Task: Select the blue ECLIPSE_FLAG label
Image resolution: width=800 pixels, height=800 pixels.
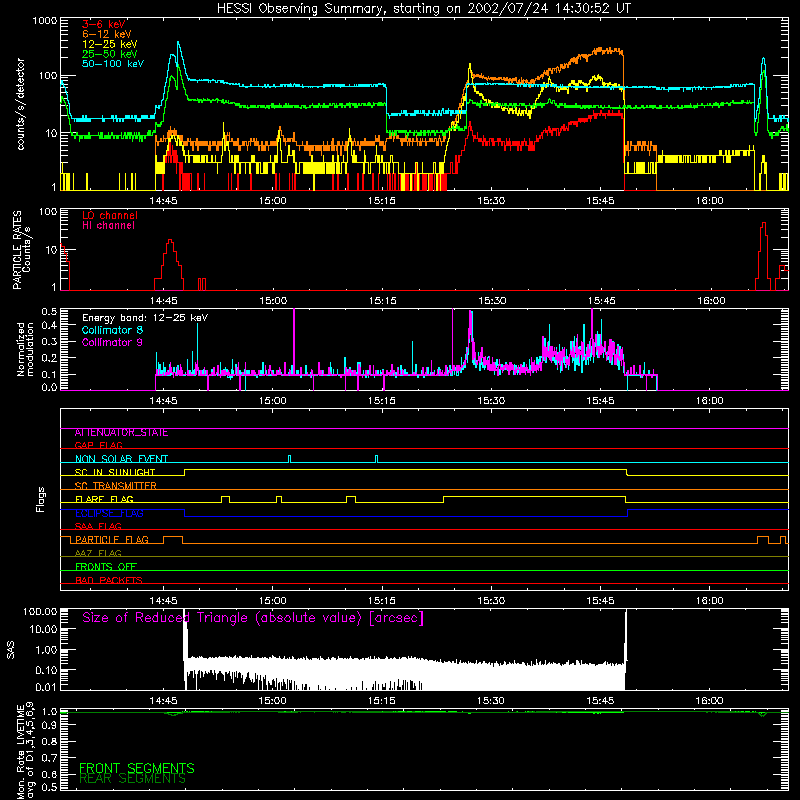Action: pos(109,513)
